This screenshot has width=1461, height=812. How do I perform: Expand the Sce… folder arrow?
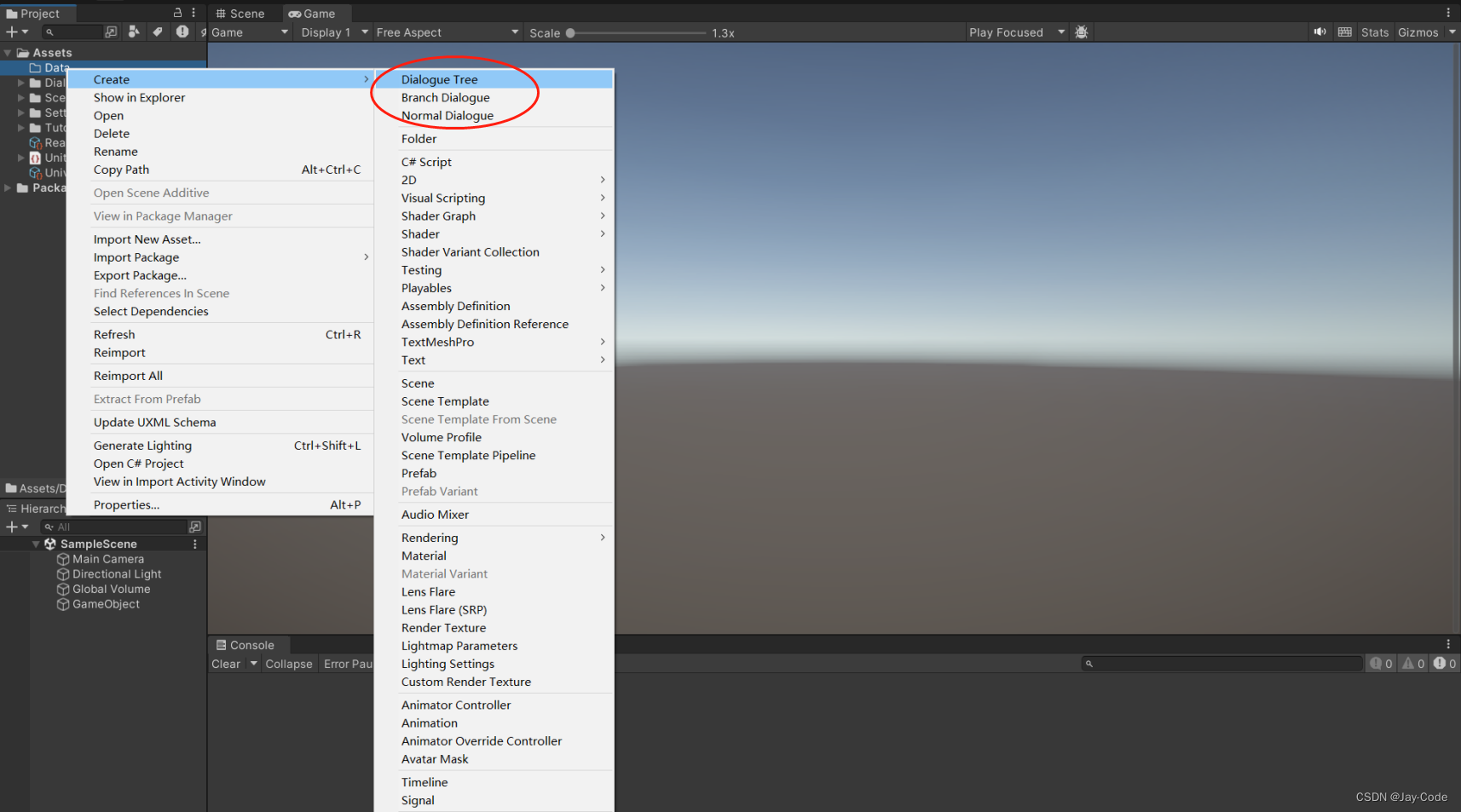coord(21,98)
